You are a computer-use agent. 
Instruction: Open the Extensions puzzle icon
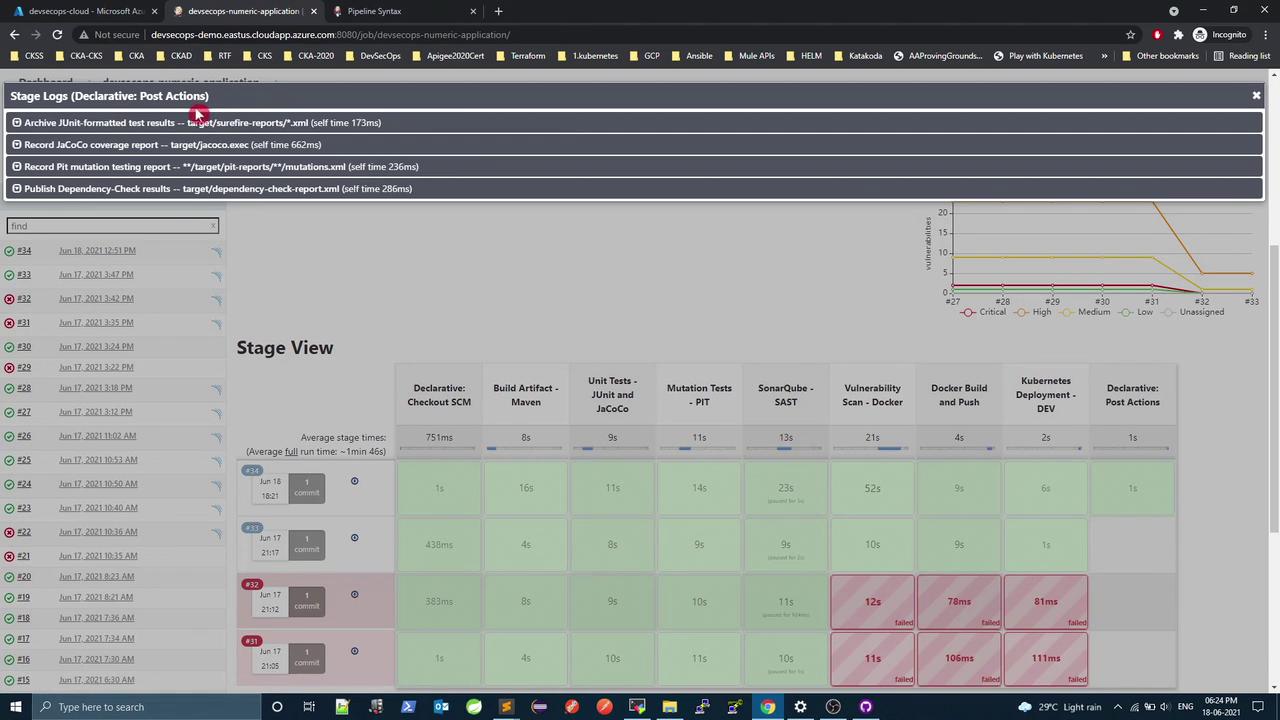pyautogui.click(x=1178, y=34)
